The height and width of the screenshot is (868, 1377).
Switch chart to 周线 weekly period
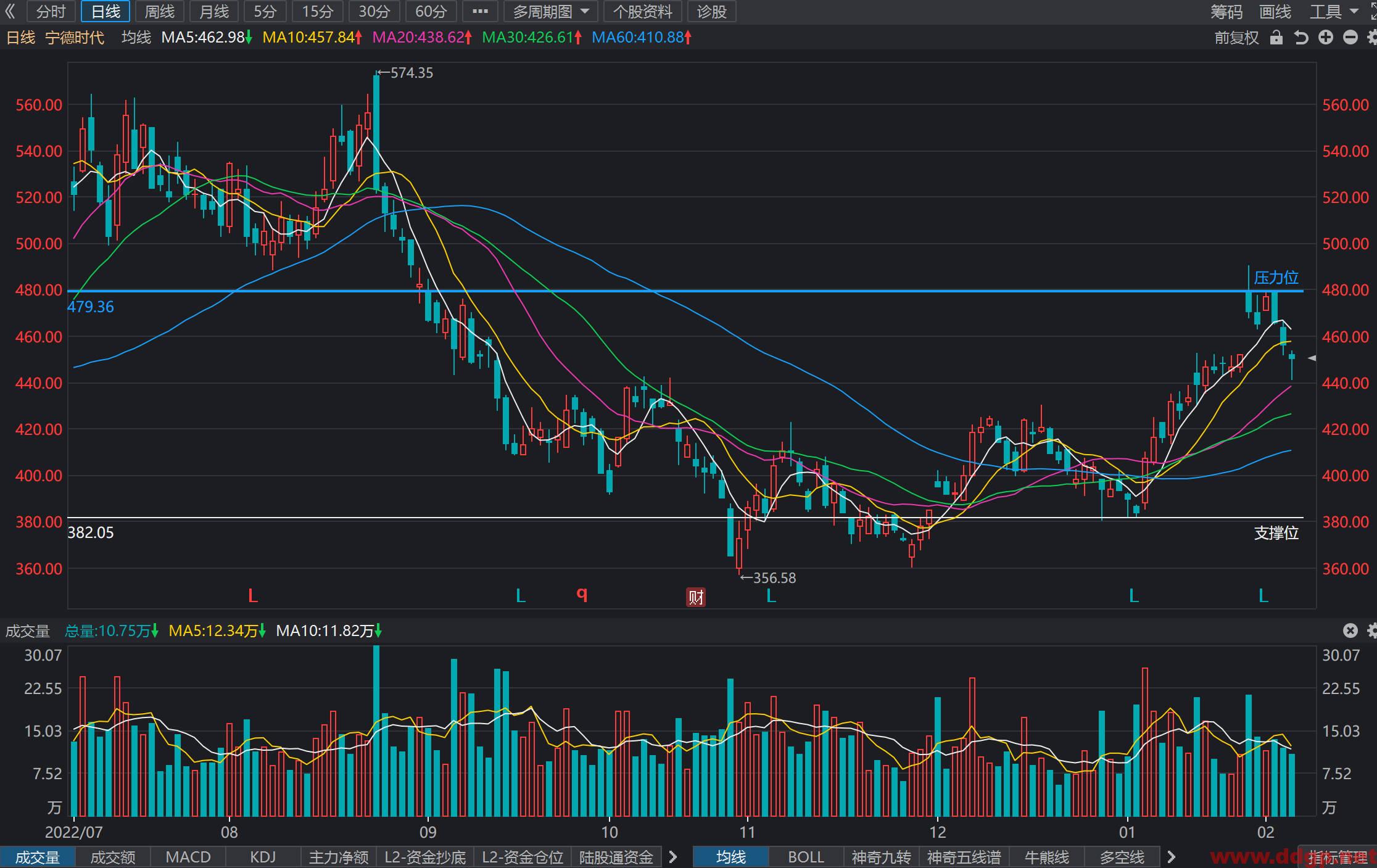(x=159, y=11)
